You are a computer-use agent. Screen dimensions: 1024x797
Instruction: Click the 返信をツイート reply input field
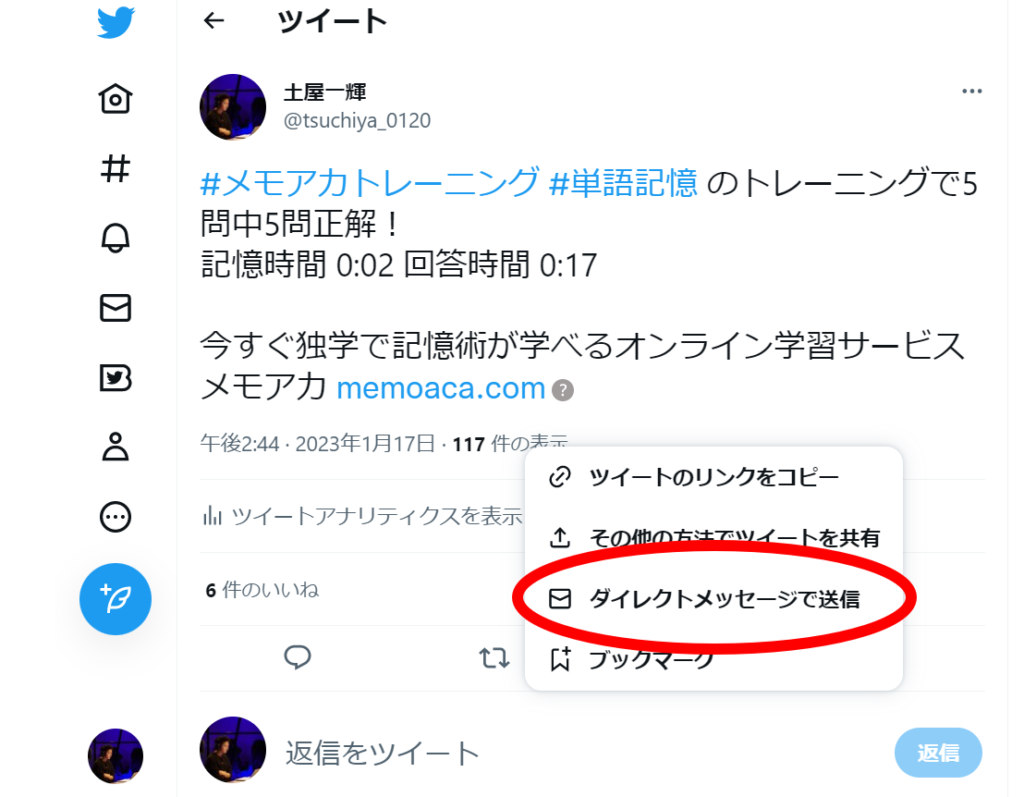click(x=581, y=753)
